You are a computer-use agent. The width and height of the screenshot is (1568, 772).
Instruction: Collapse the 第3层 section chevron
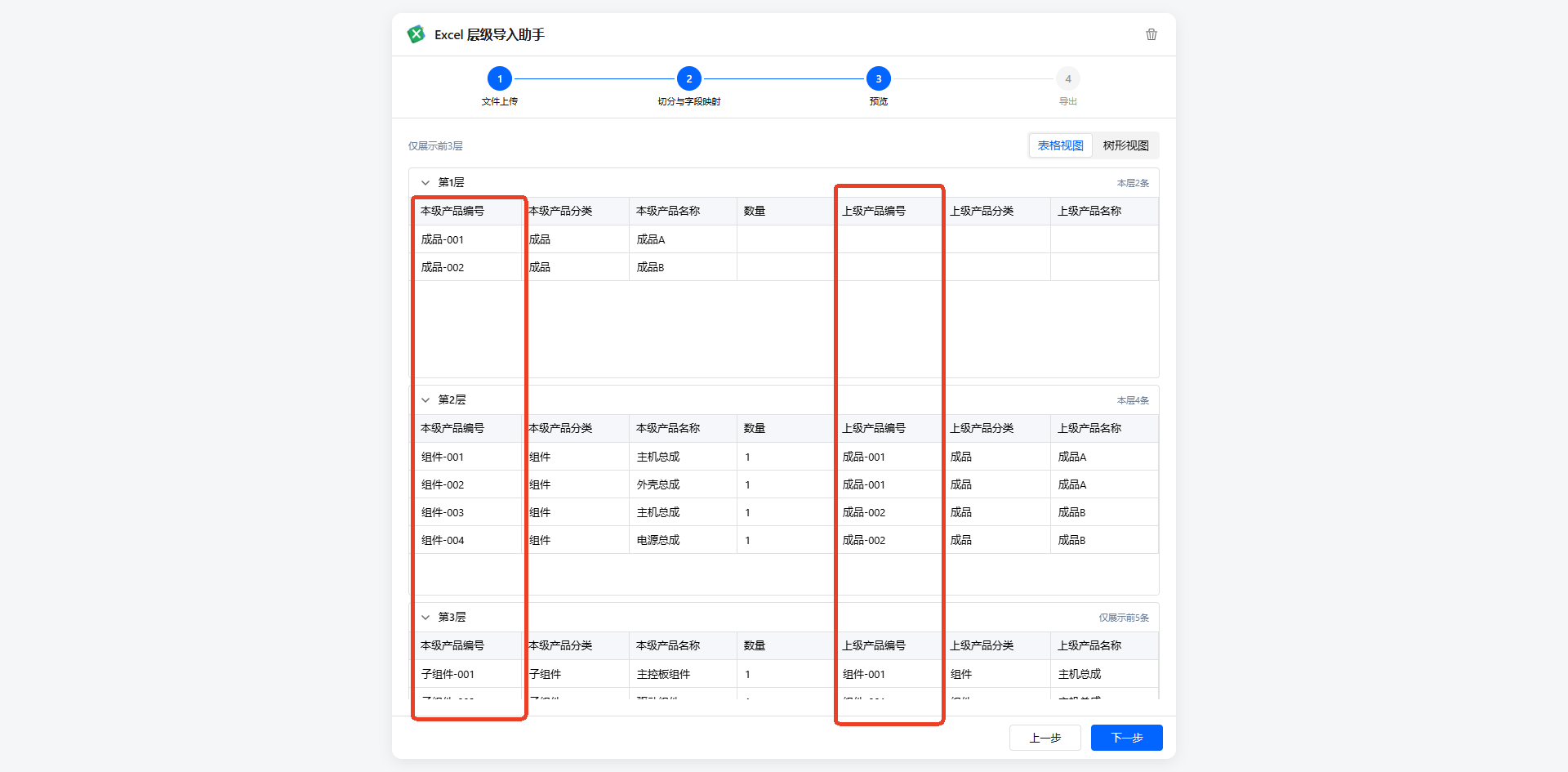(425, 618)
